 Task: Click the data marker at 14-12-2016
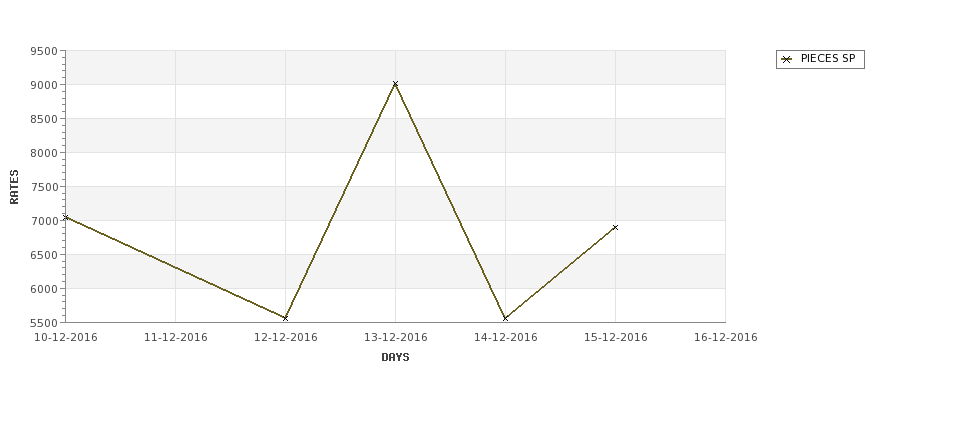pos(506,318)
